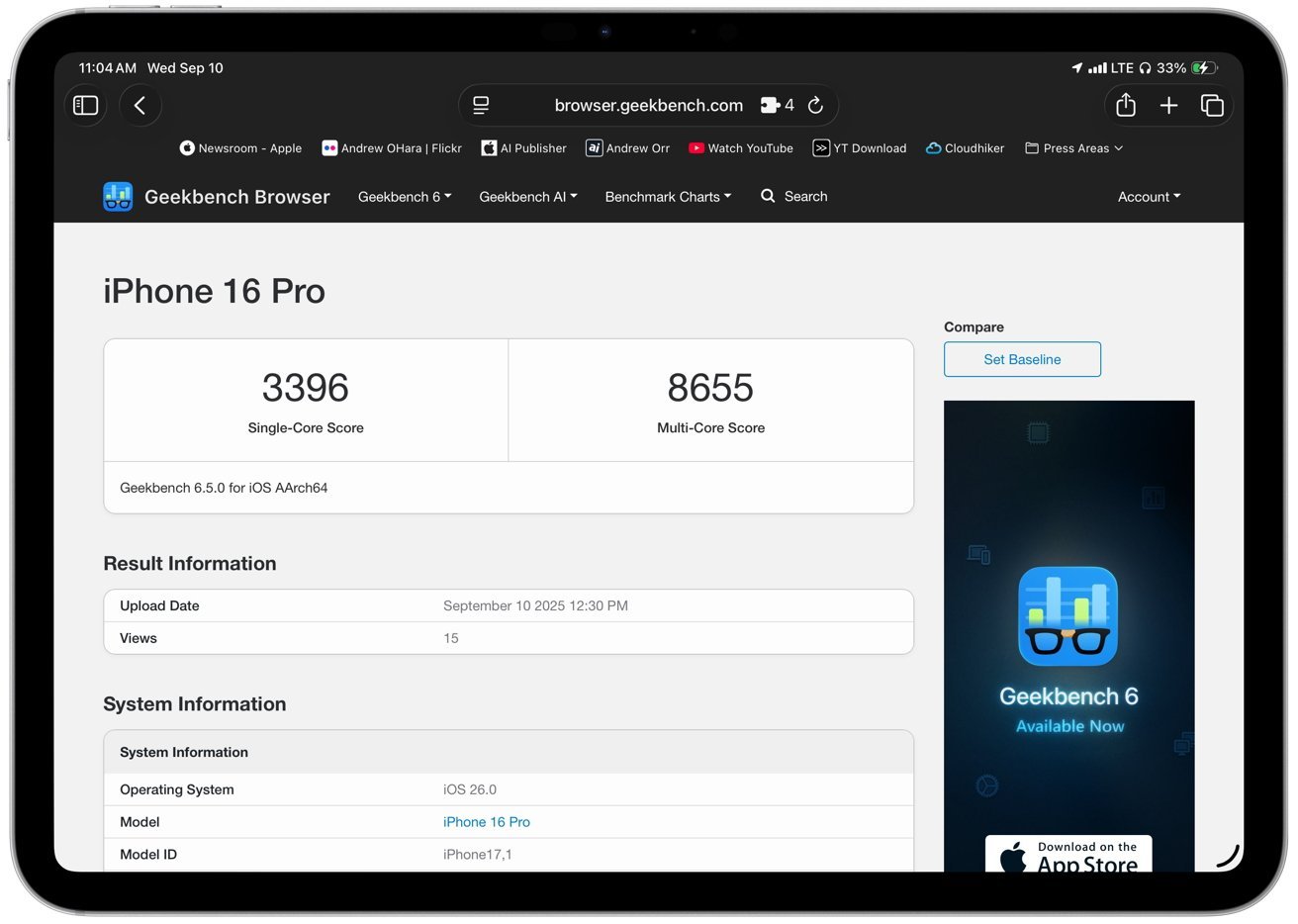Screen dimensions: 1298x924
Task: Click the Geekbench 6.5.0 for iOS AArch64 text
Action: point(224,488)
